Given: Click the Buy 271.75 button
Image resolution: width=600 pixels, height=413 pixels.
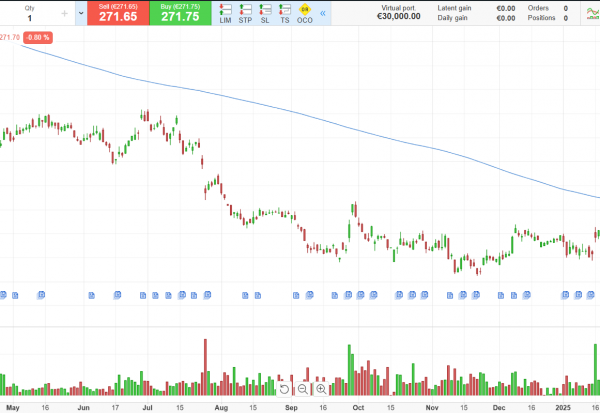Looking at the screenshot, I should tap(180, 13).
